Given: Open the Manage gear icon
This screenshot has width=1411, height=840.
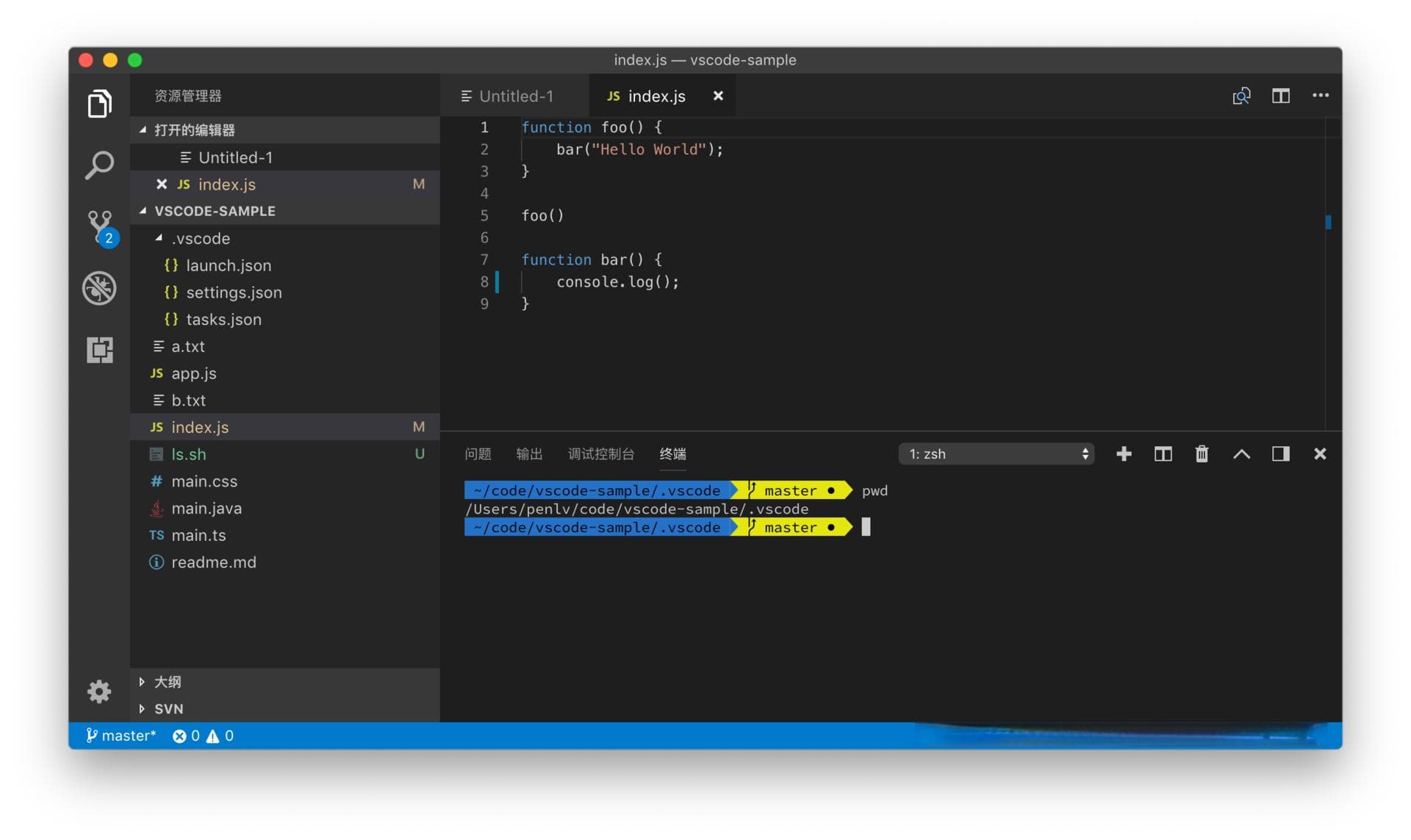Looking at the screenshot, I should 99,691.
